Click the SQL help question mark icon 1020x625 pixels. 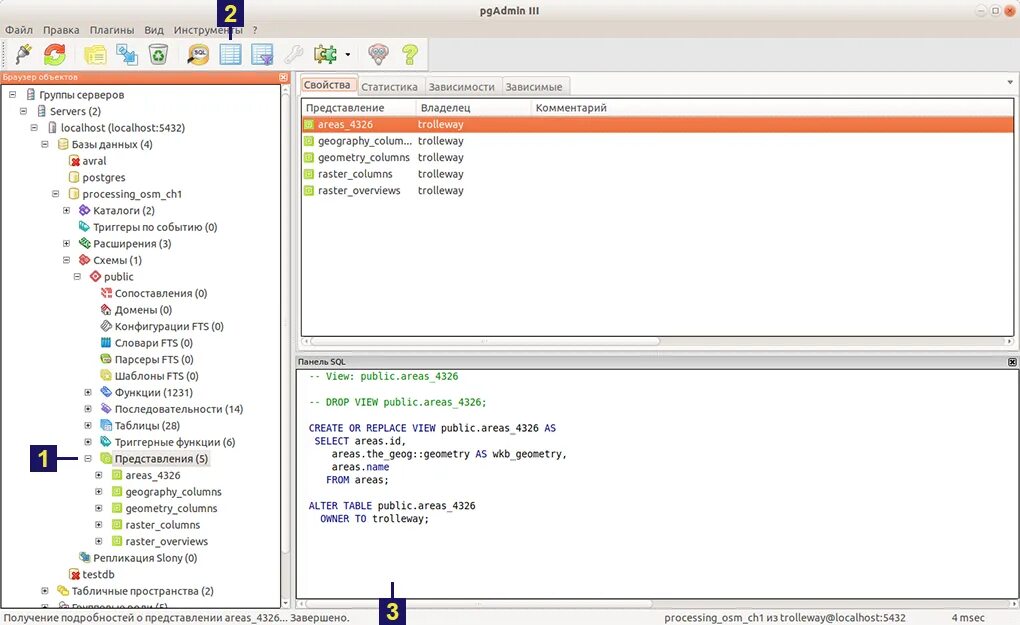click(410, 55)
